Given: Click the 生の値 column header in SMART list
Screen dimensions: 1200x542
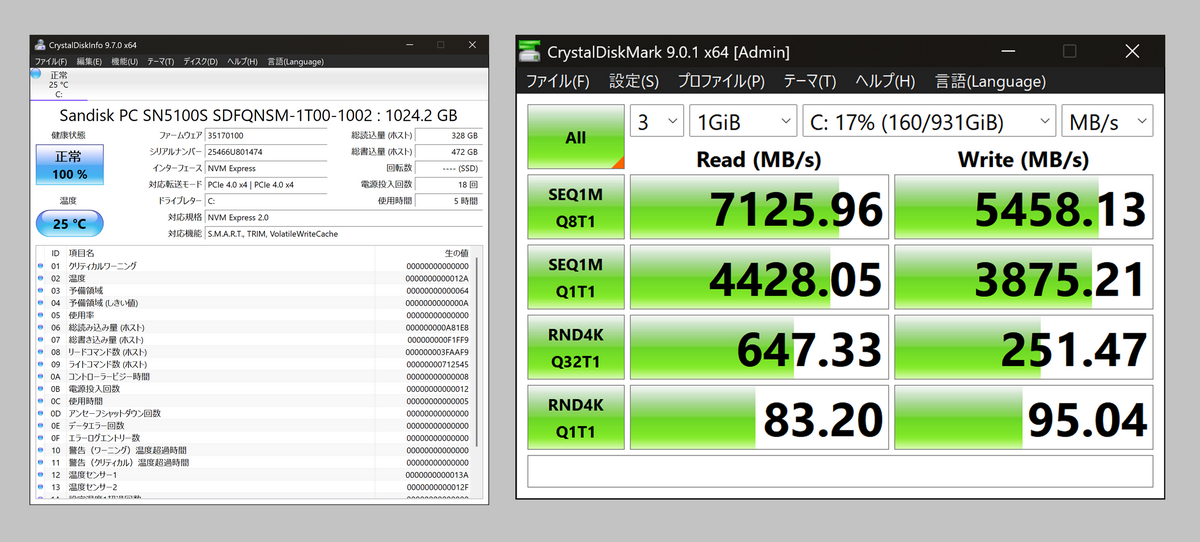Looking at the screenshot, I should pos(454,254).
